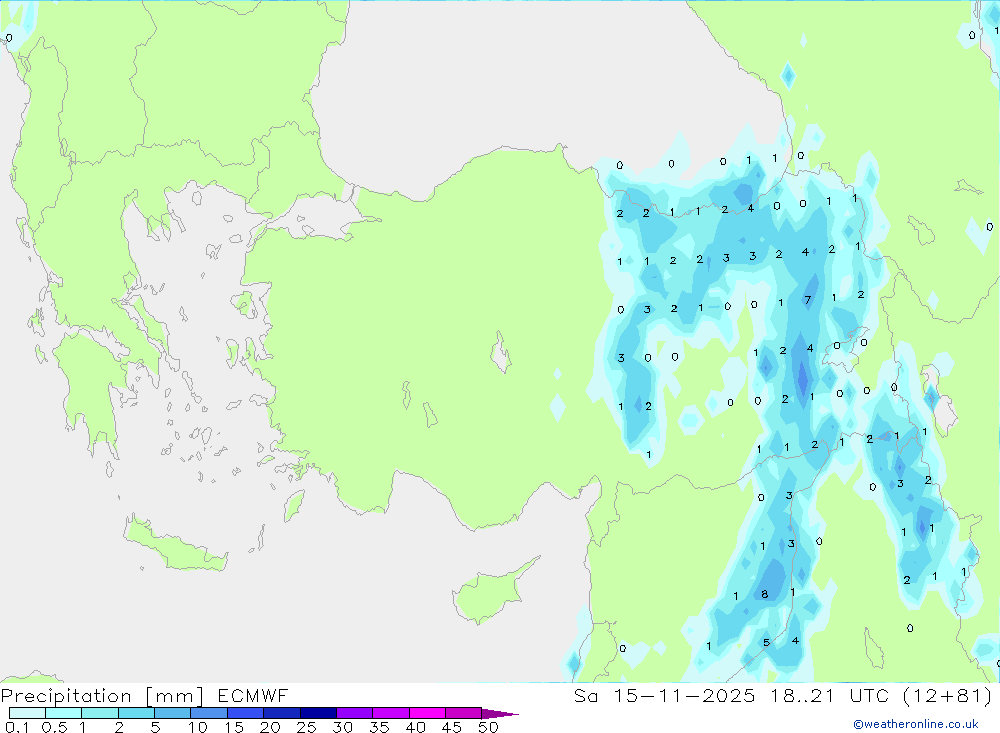Click the precipitation value 7 on map
This screenshot has height=733, width=1000.
coord(807,300)
